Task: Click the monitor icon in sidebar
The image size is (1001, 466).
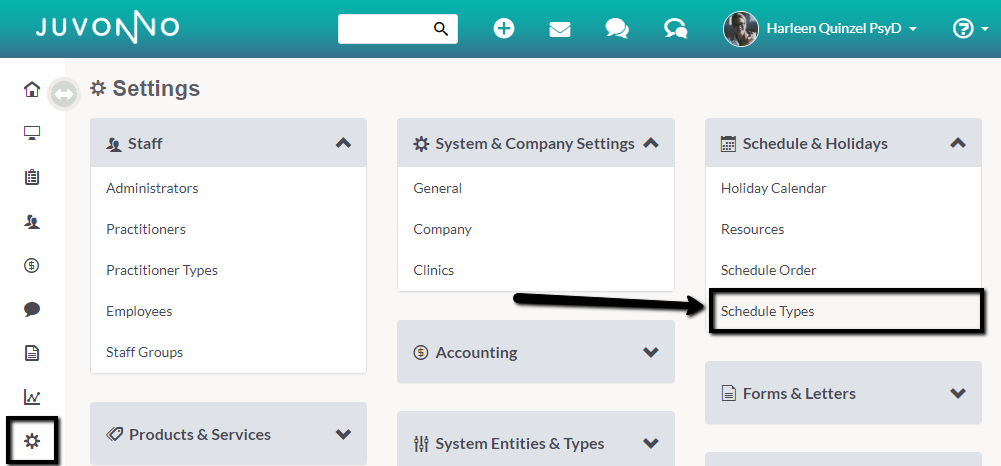Action: click(32, 133)
